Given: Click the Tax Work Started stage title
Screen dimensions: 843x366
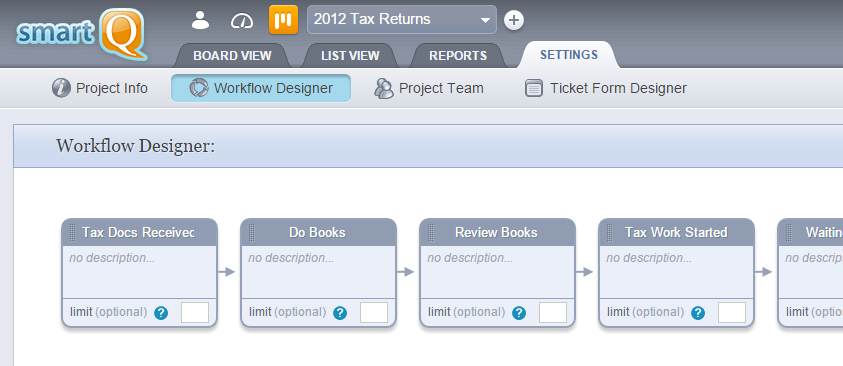Looking at the screenshot, I should 676,233.
